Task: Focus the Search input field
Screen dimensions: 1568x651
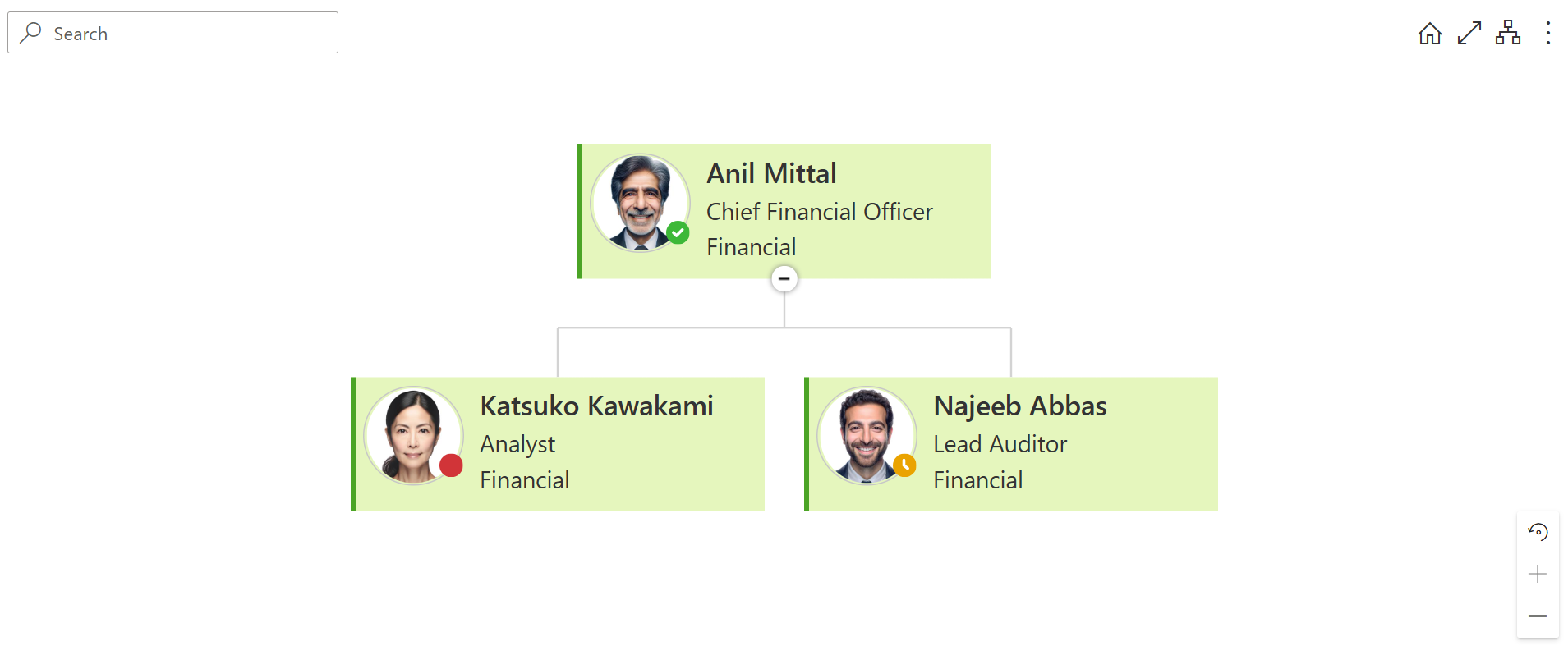Action: click(x=173, y=33)
